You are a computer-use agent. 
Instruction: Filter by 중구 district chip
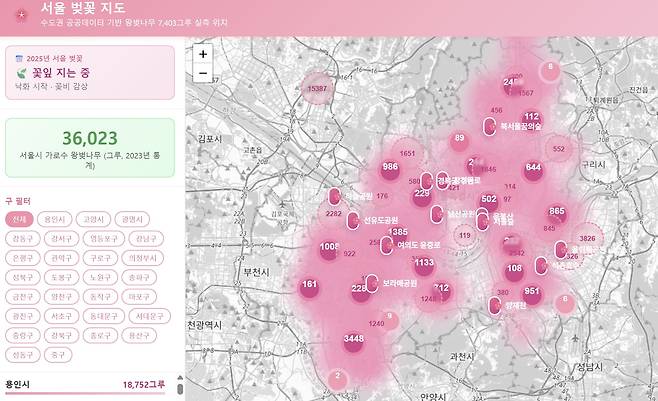click(x=58, y=355)
